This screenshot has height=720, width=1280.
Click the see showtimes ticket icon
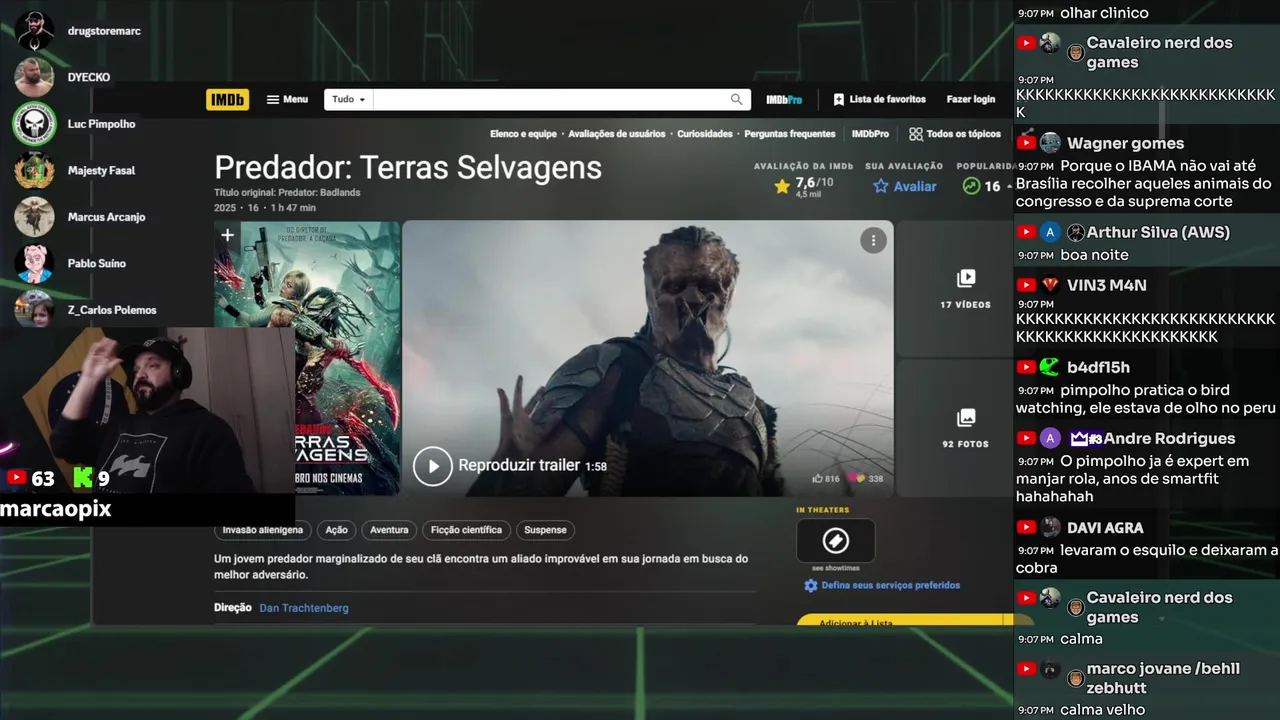pos(835,541)
